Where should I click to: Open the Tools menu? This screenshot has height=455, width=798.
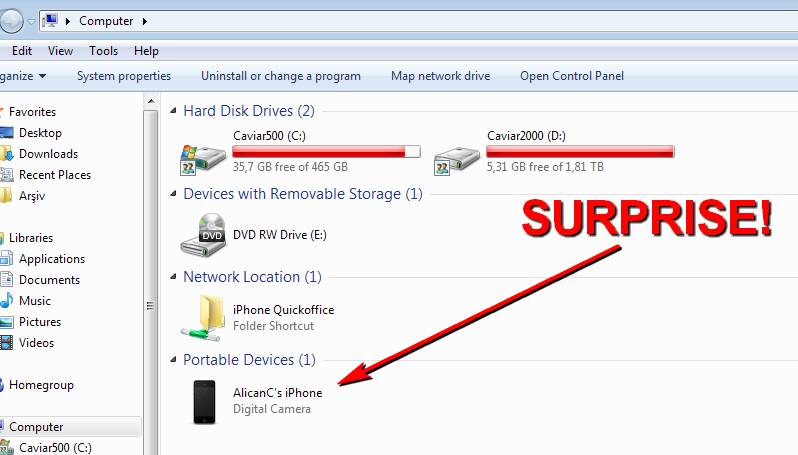[x=103, y=51]
